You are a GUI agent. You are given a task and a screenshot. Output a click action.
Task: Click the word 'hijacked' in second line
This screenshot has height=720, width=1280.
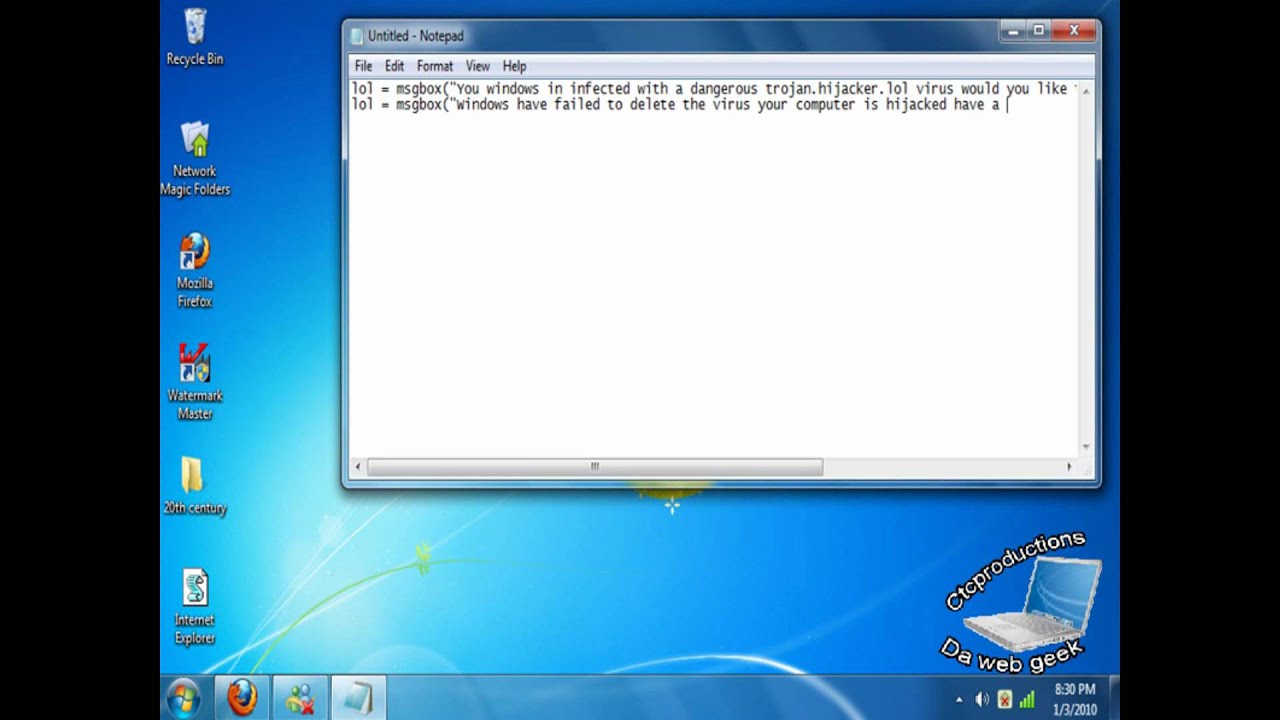coord(915,105)
